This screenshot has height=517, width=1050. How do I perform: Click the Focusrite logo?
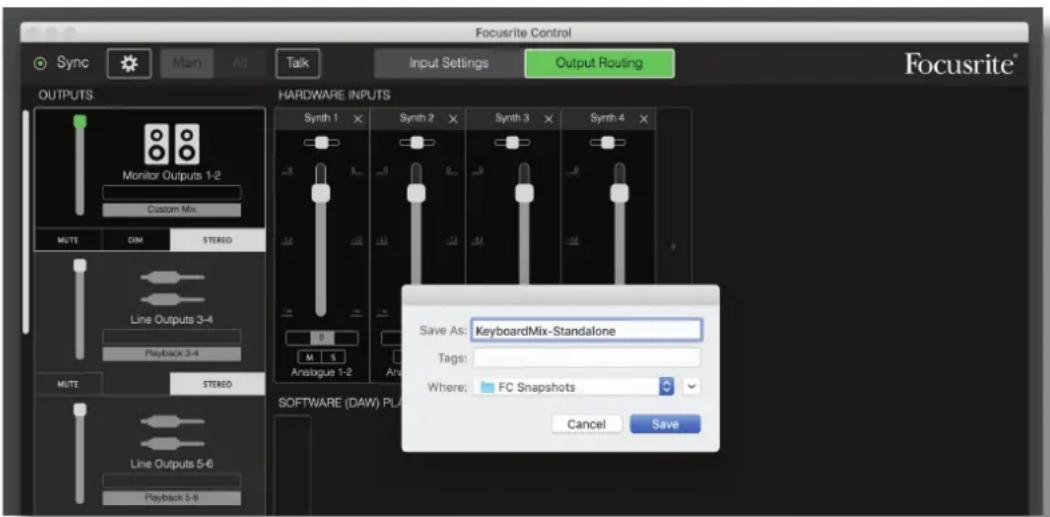click(961, 64)
